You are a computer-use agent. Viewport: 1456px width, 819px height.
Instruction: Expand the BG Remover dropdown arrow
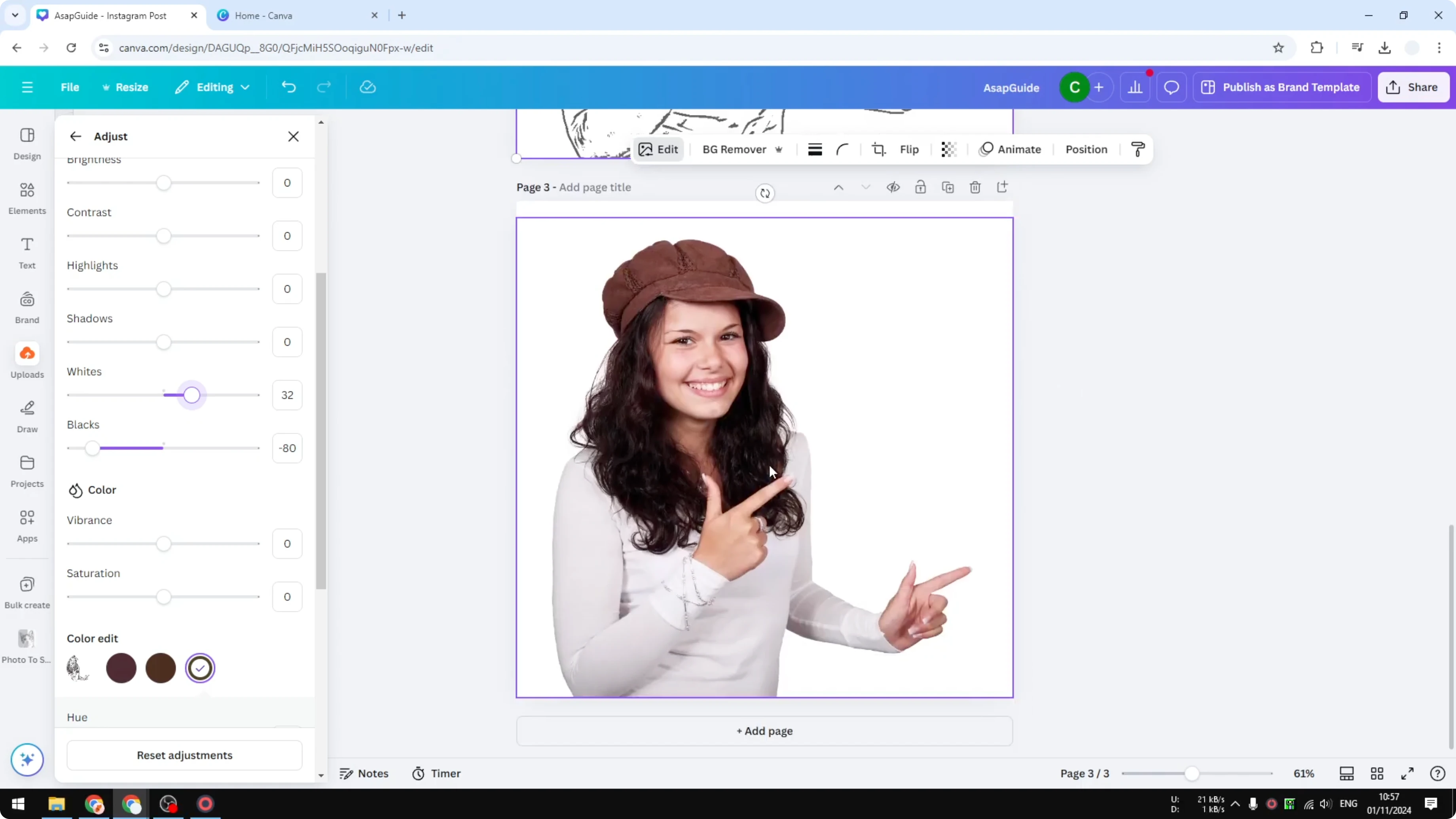click(779, 149)
